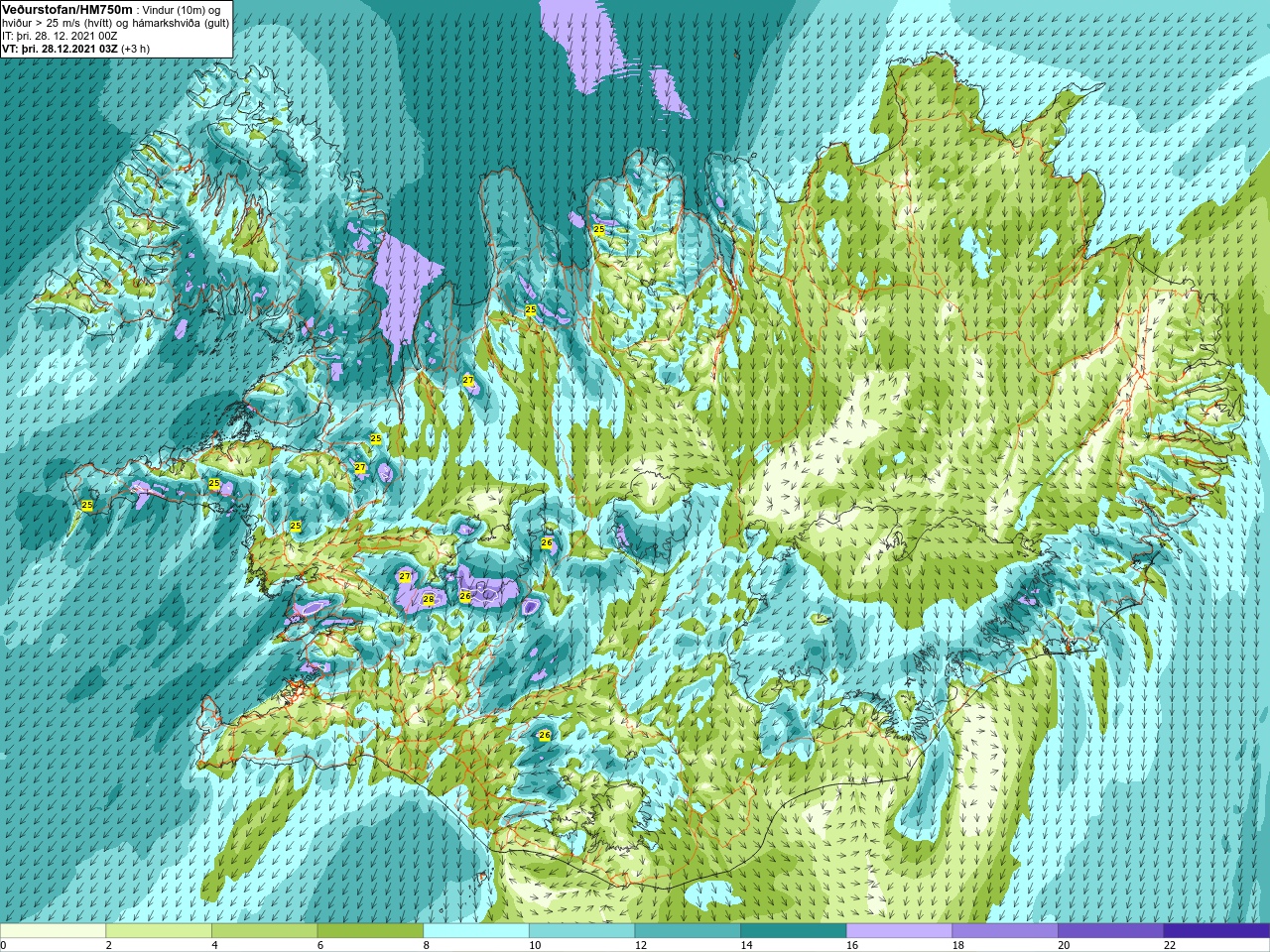Click the 4–6 m/s green legend swatch
This screenshot has height=952, width=1270.
click(264, 931)
